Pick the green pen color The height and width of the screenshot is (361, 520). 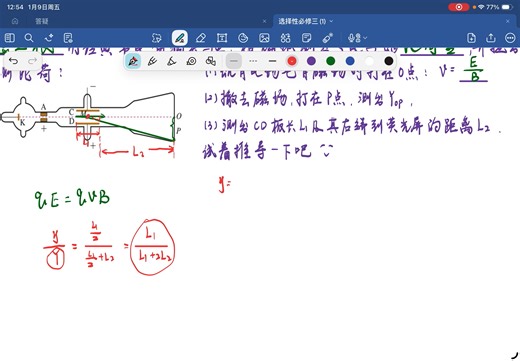coord(331,61)
